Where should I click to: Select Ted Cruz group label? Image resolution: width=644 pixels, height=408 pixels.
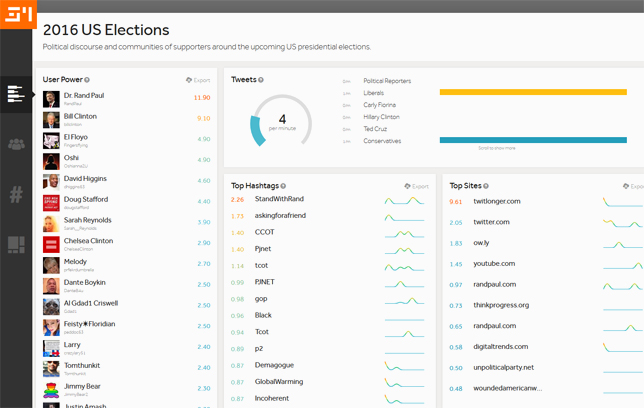375,129
